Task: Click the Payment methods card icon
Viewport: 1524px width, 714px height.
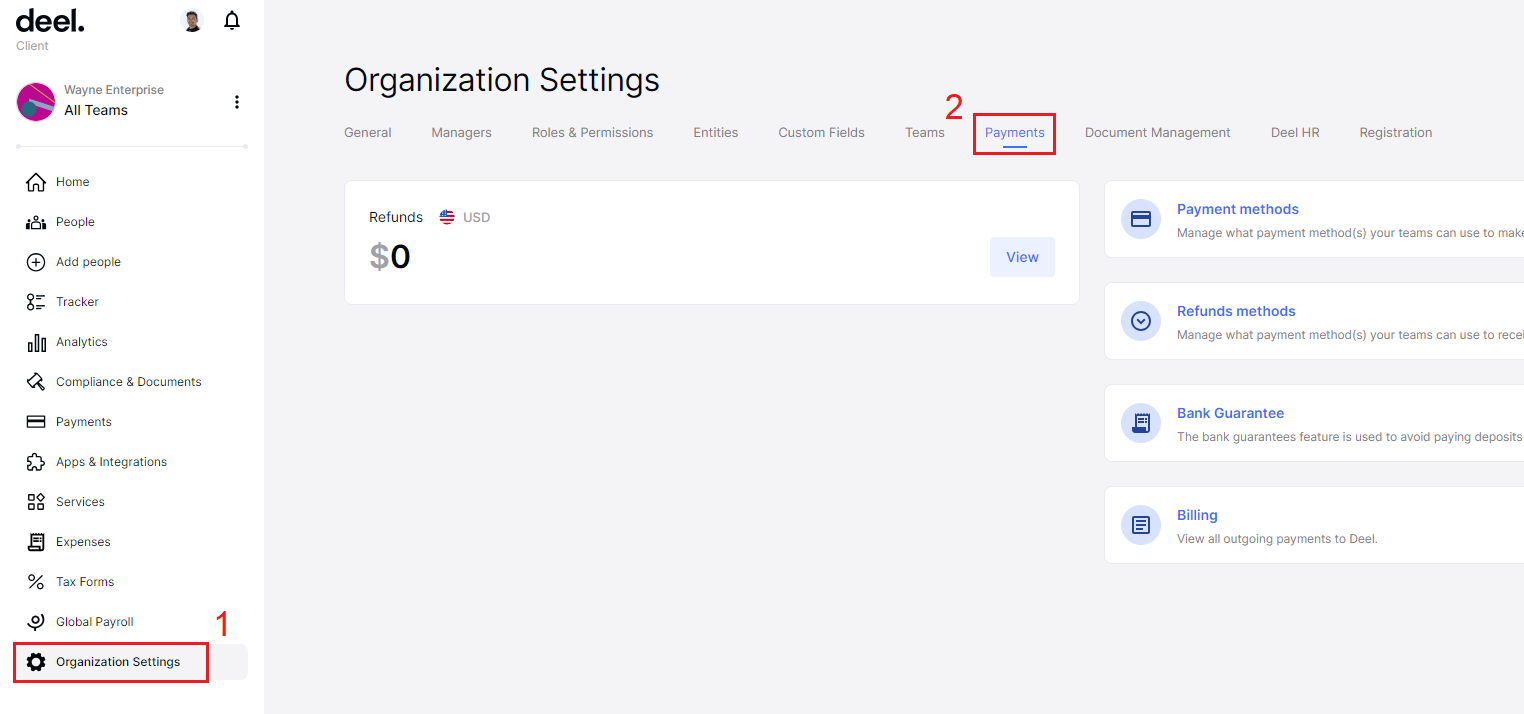Action: [x=1141, y=220]
